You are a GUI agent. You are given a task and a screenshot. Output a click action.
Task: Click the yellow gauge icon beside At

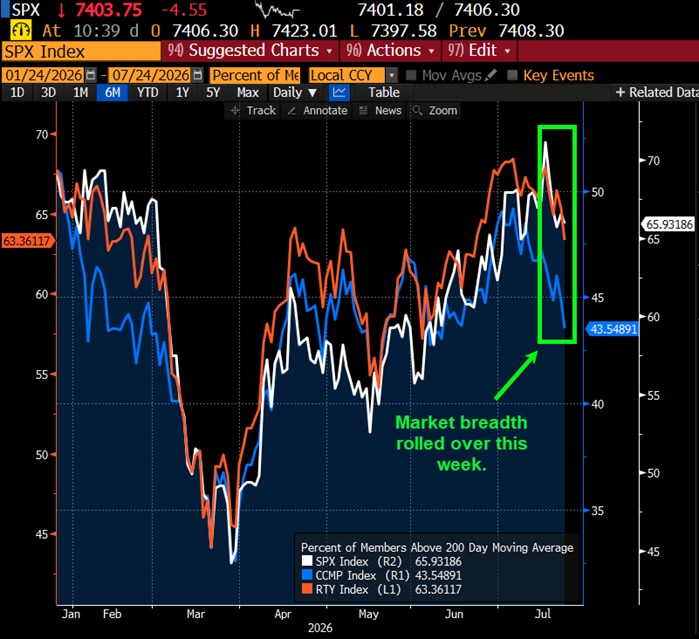click(x=21, y=31)
